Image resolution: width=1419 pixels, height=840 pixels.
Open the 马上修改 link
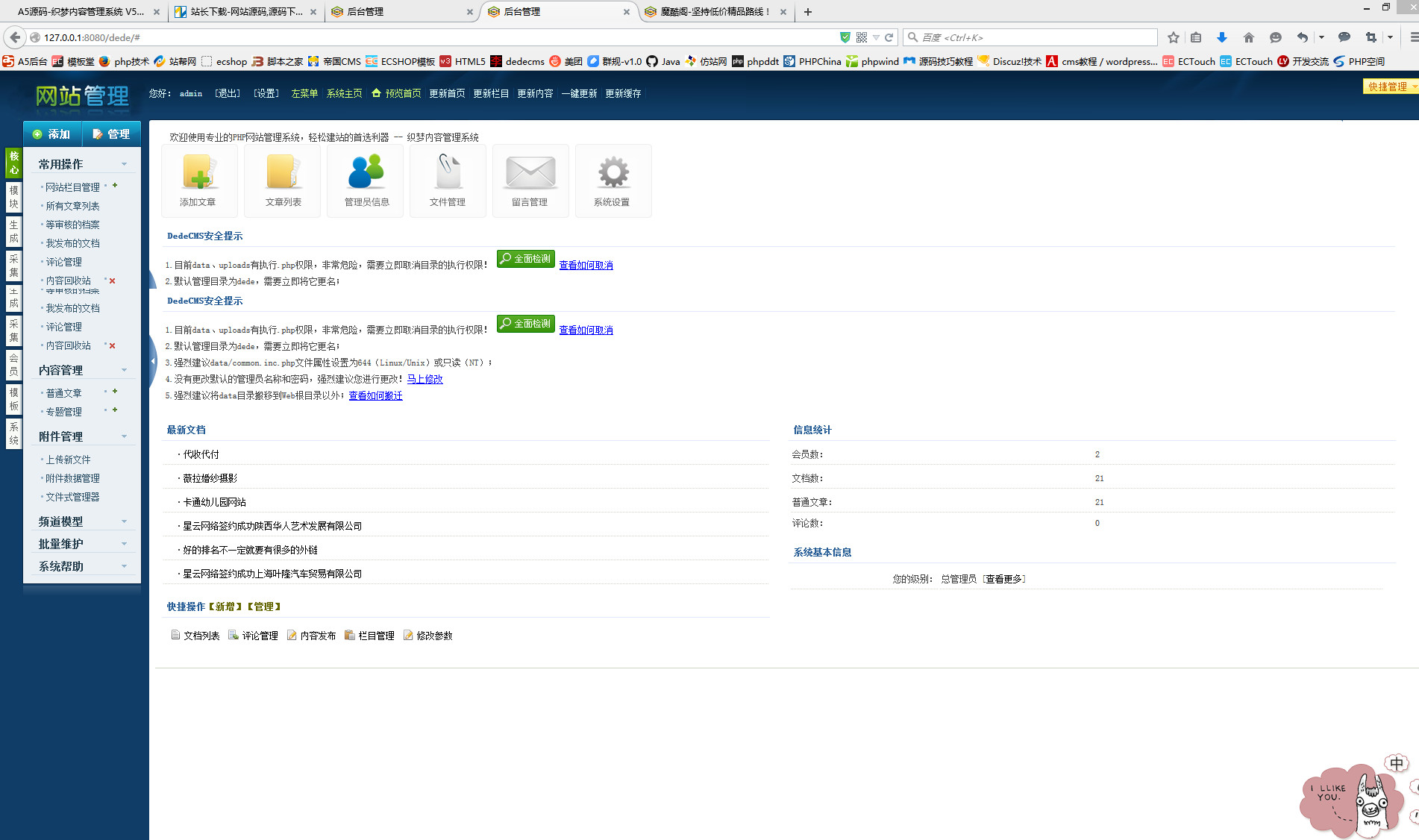425,379
